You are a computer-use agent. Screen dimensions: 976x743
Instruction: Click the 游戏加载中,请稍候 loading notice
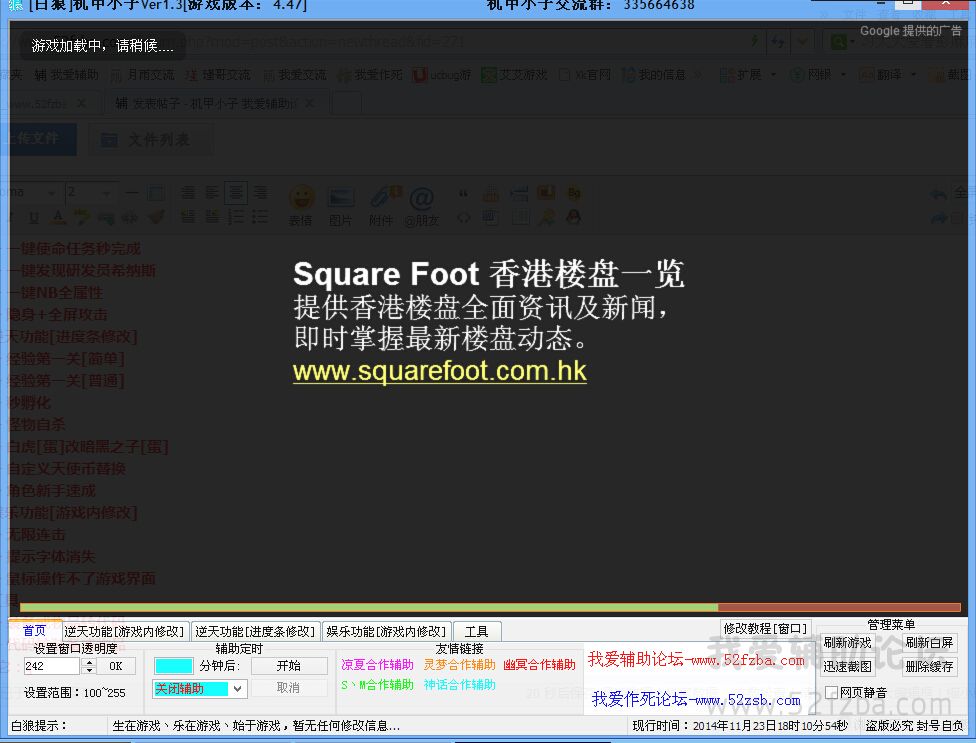point(103,45)
